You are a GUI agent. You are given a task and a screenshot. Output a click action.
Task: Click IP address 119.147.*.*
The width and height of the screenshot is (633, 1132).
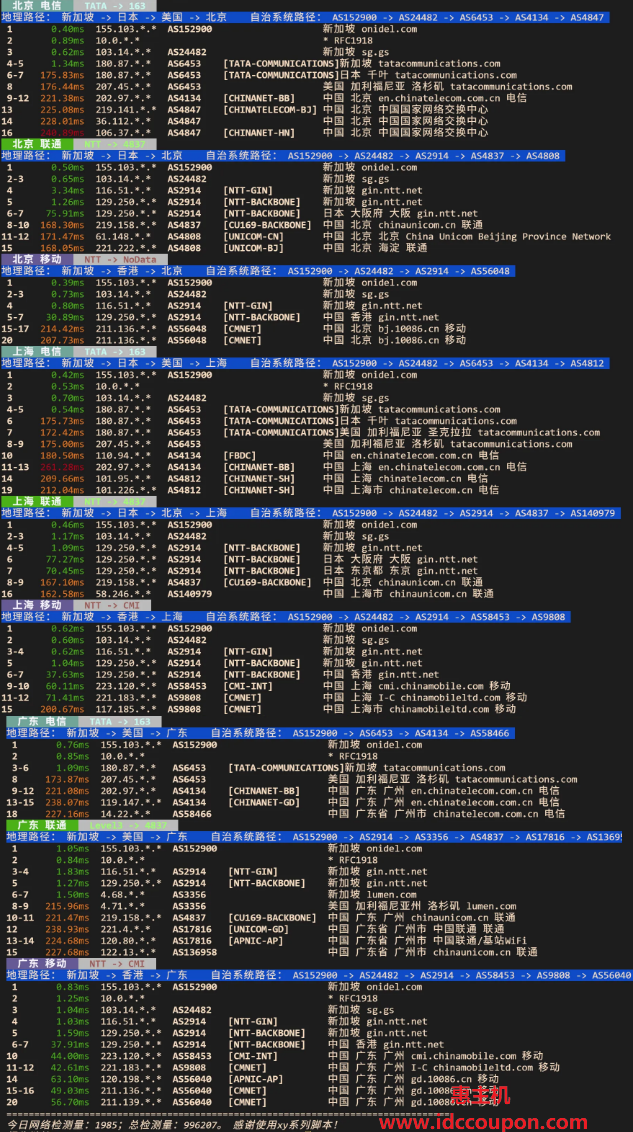[131, 802]
